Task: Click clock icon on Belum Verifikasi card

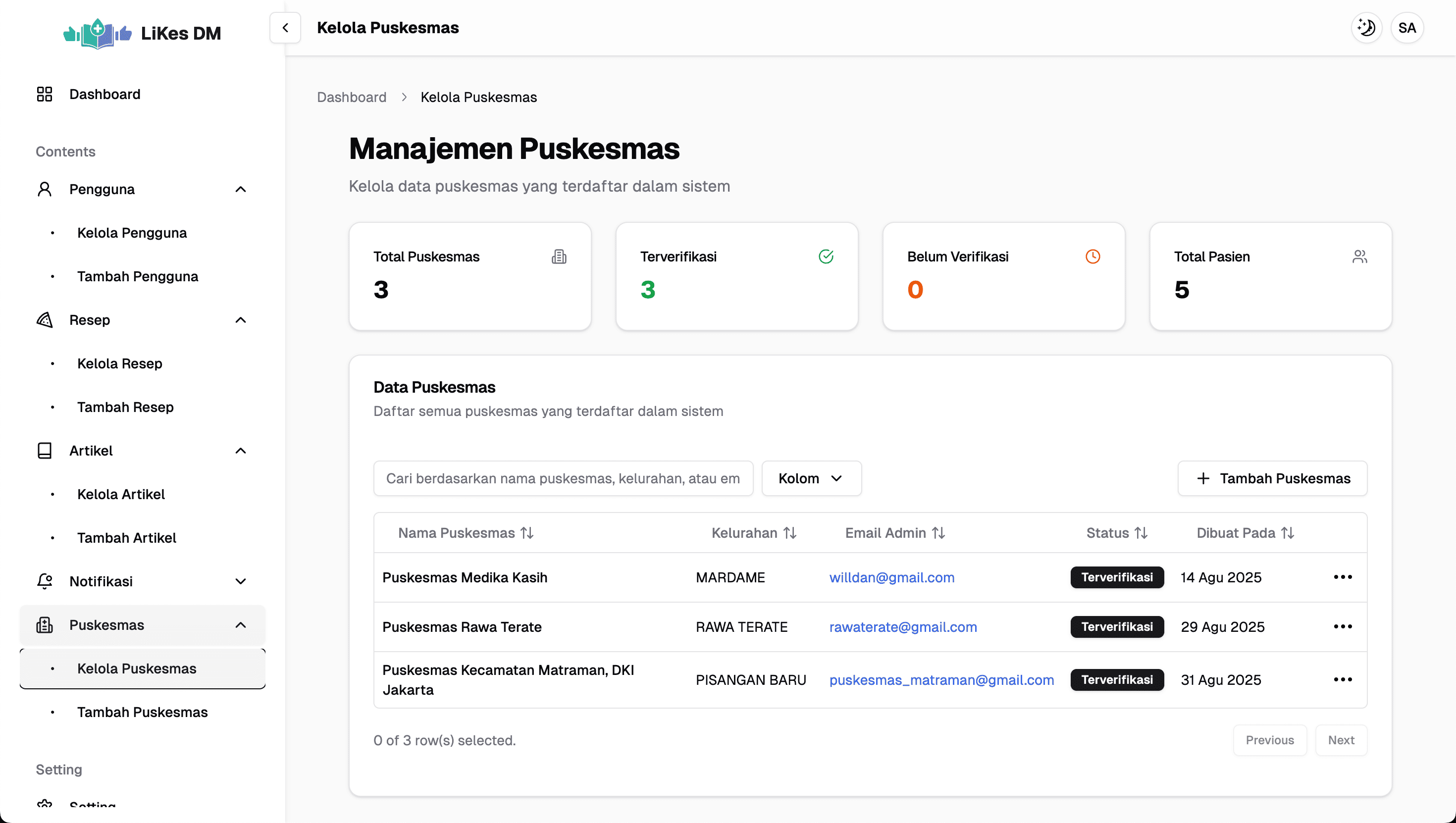Action: point(1092,257)
